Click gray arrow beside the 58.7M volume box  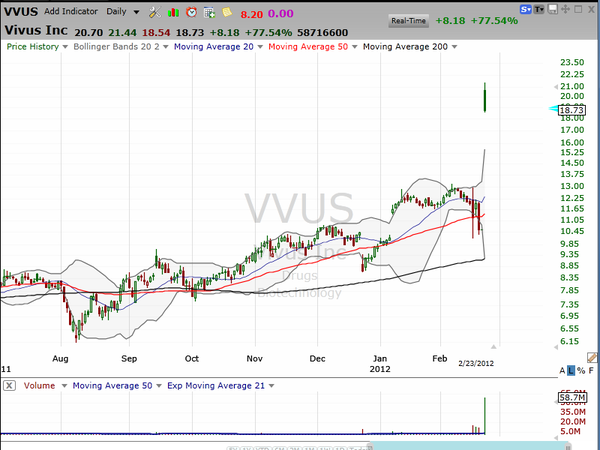pos(556,402)
